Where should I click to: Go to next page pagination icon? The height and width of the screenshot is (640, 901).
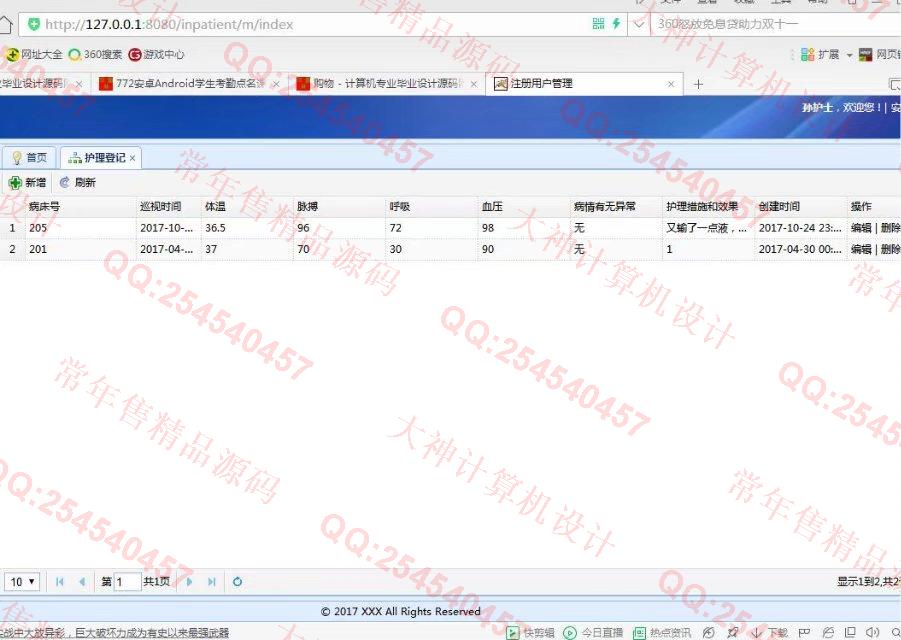point(189,582)
